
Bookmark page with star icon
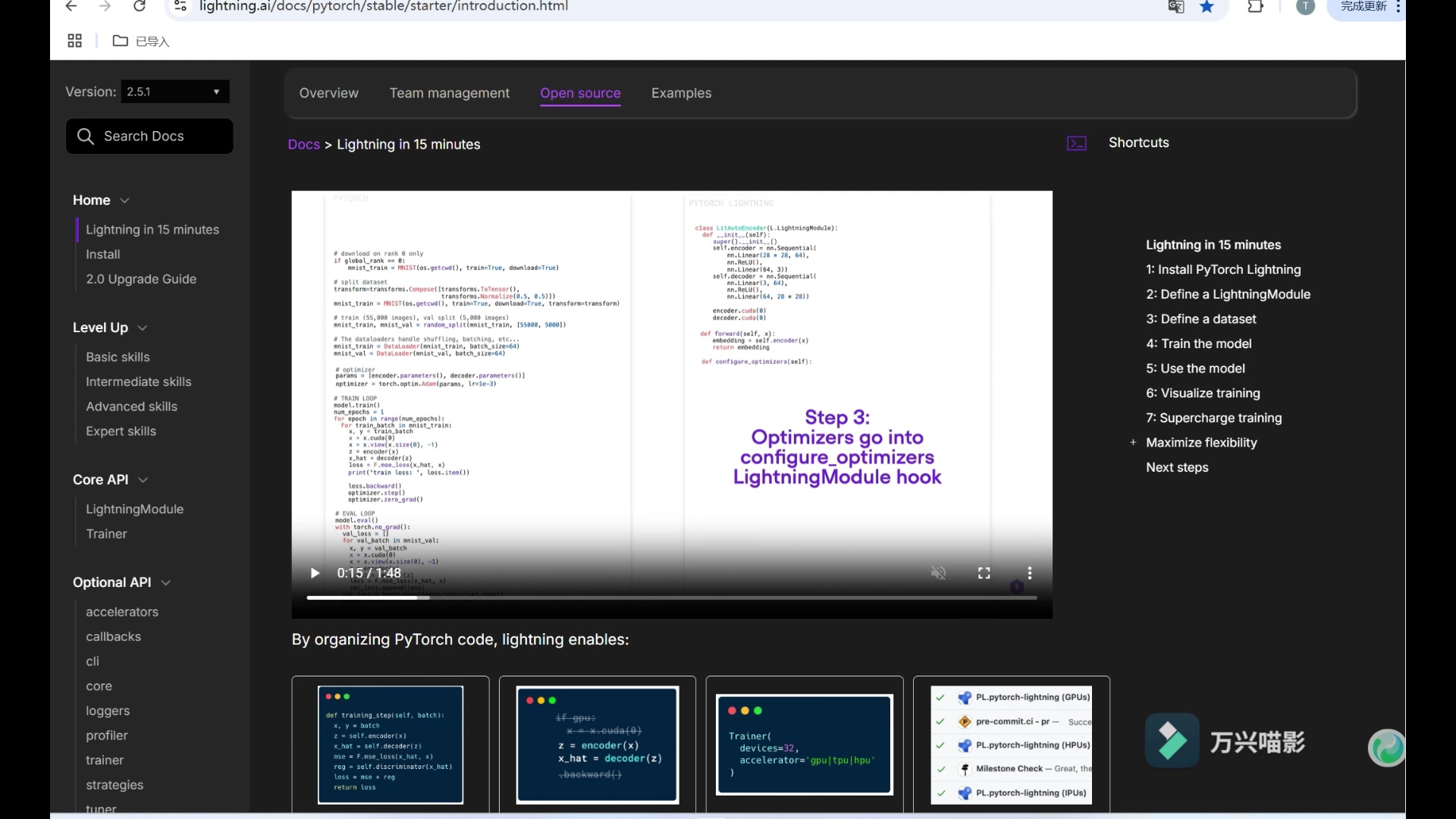[1207, 7]
